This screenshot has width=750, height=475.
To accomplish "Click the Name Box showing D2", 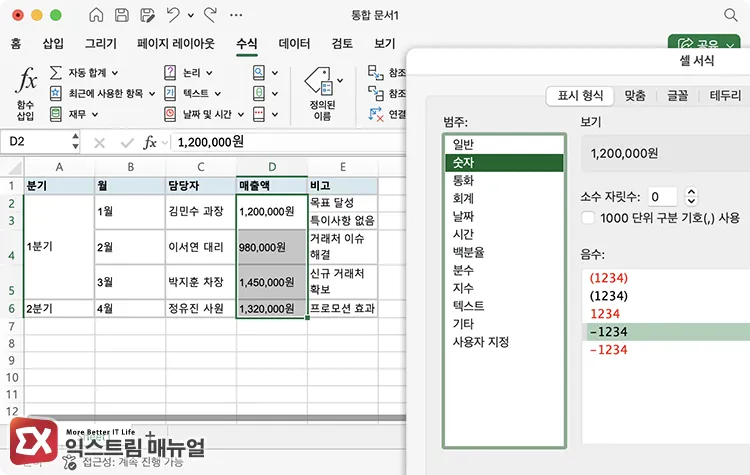I will (36, 142).
